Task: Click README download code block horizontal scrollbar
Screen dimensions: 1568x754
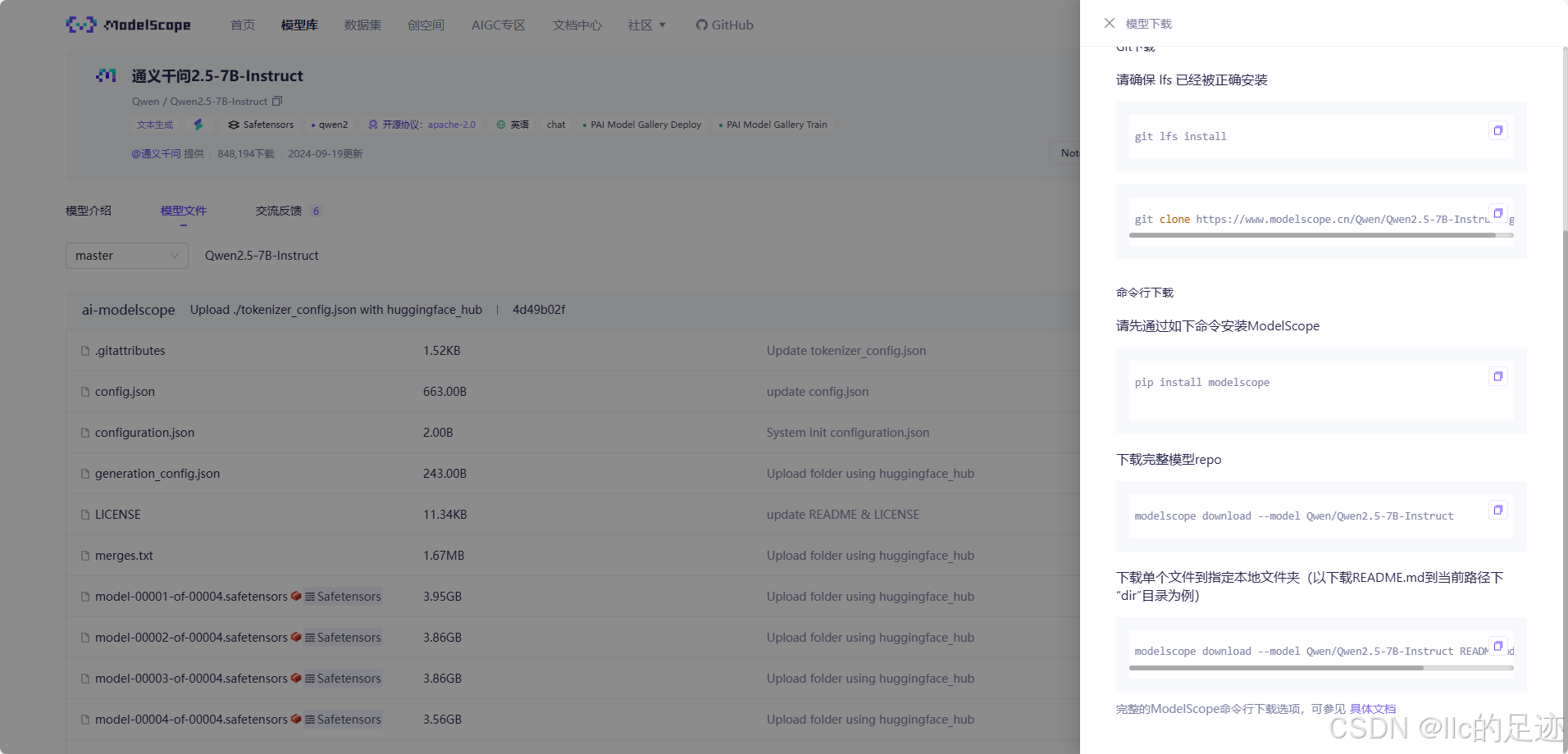Action: point(1276,668)
